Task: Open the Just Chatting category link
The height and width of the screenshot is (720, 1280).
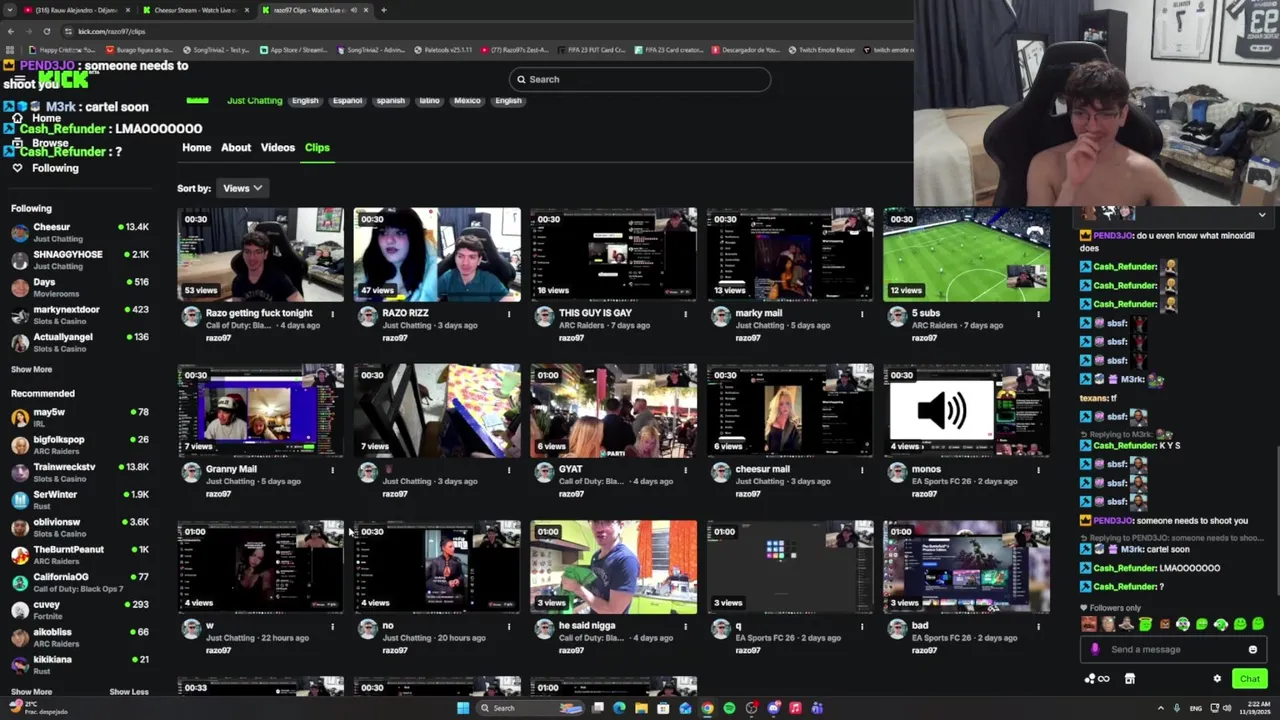Action: 254,101
